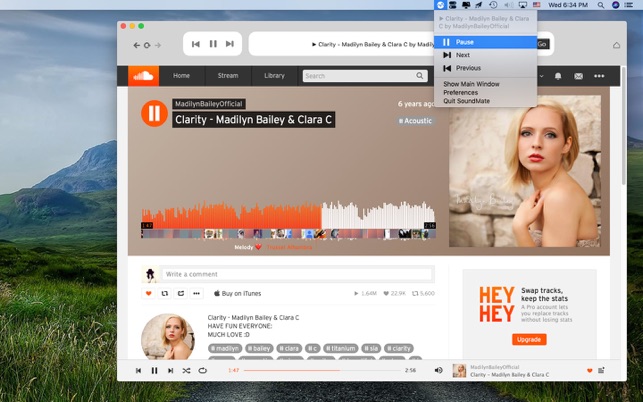This screenshot has width=643, height=402.
Task: Click the bailey tag
Action: pyautogui.click(x=259, y=348)
